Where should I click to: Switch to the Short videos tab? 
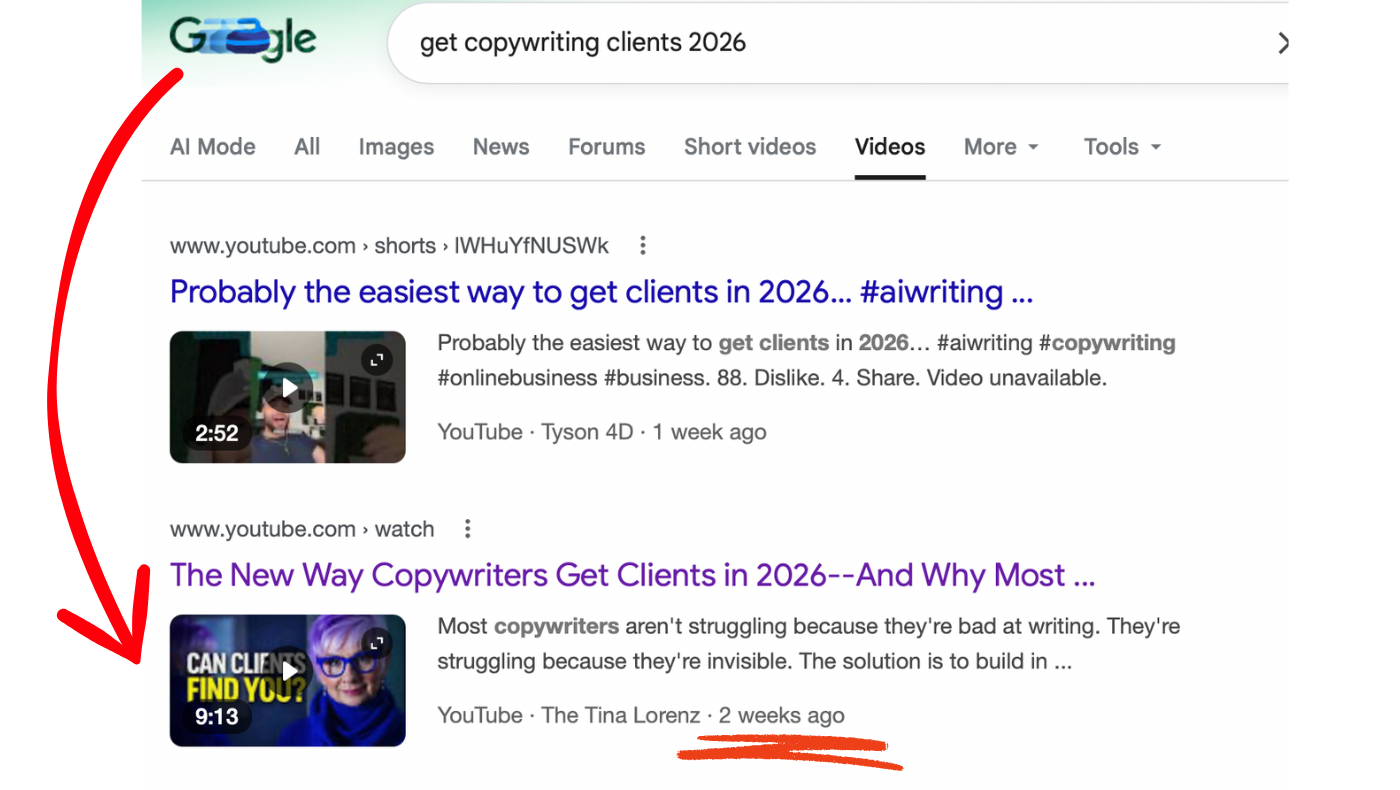(750, 147)
